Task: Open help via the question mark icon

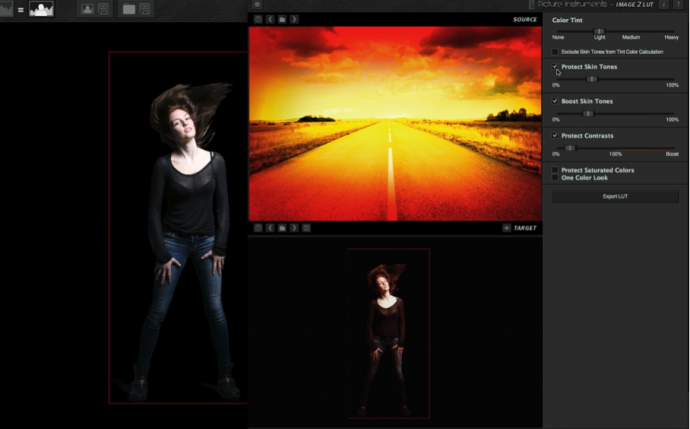Action: (678, 4)
